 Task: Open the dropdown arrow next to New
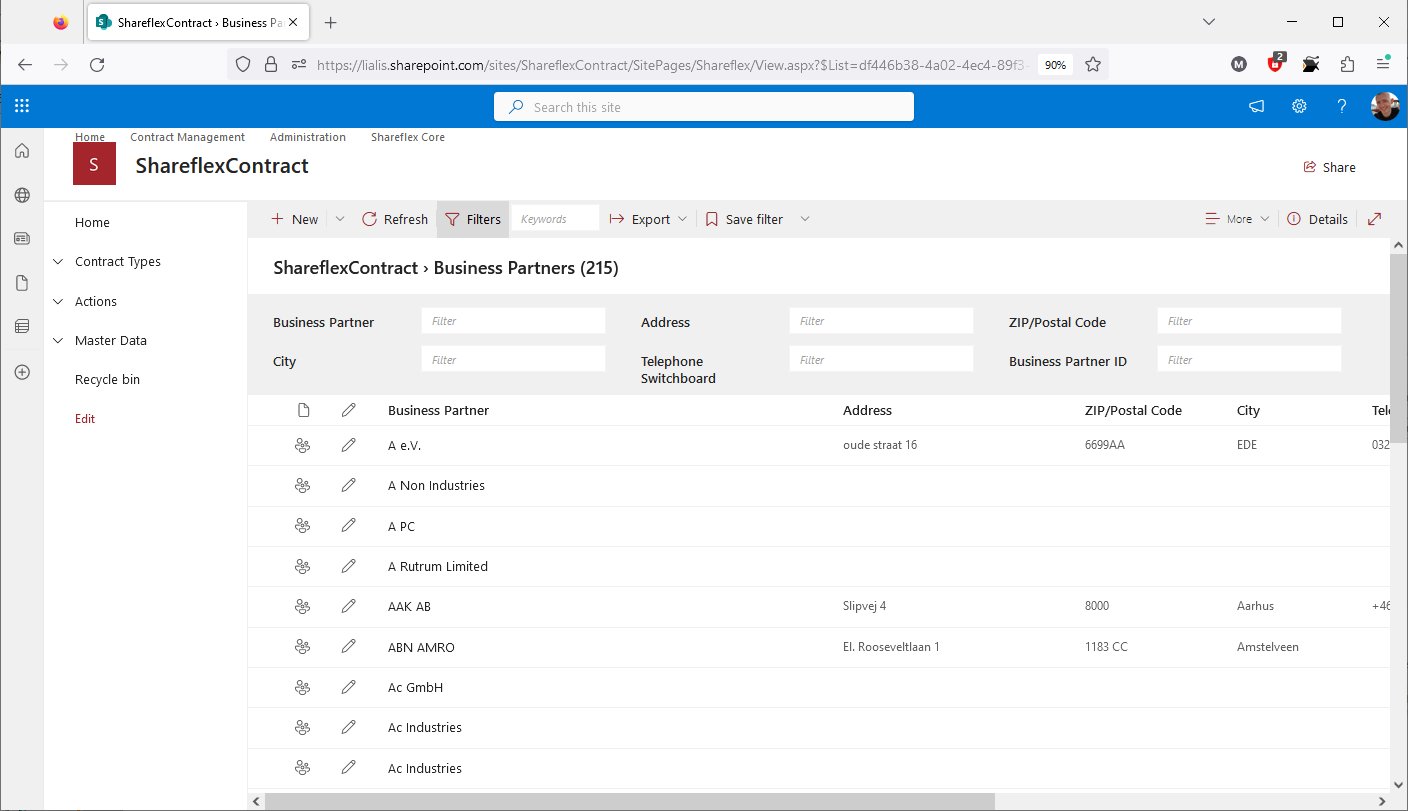pyautogui.click(x=339, y=219)
